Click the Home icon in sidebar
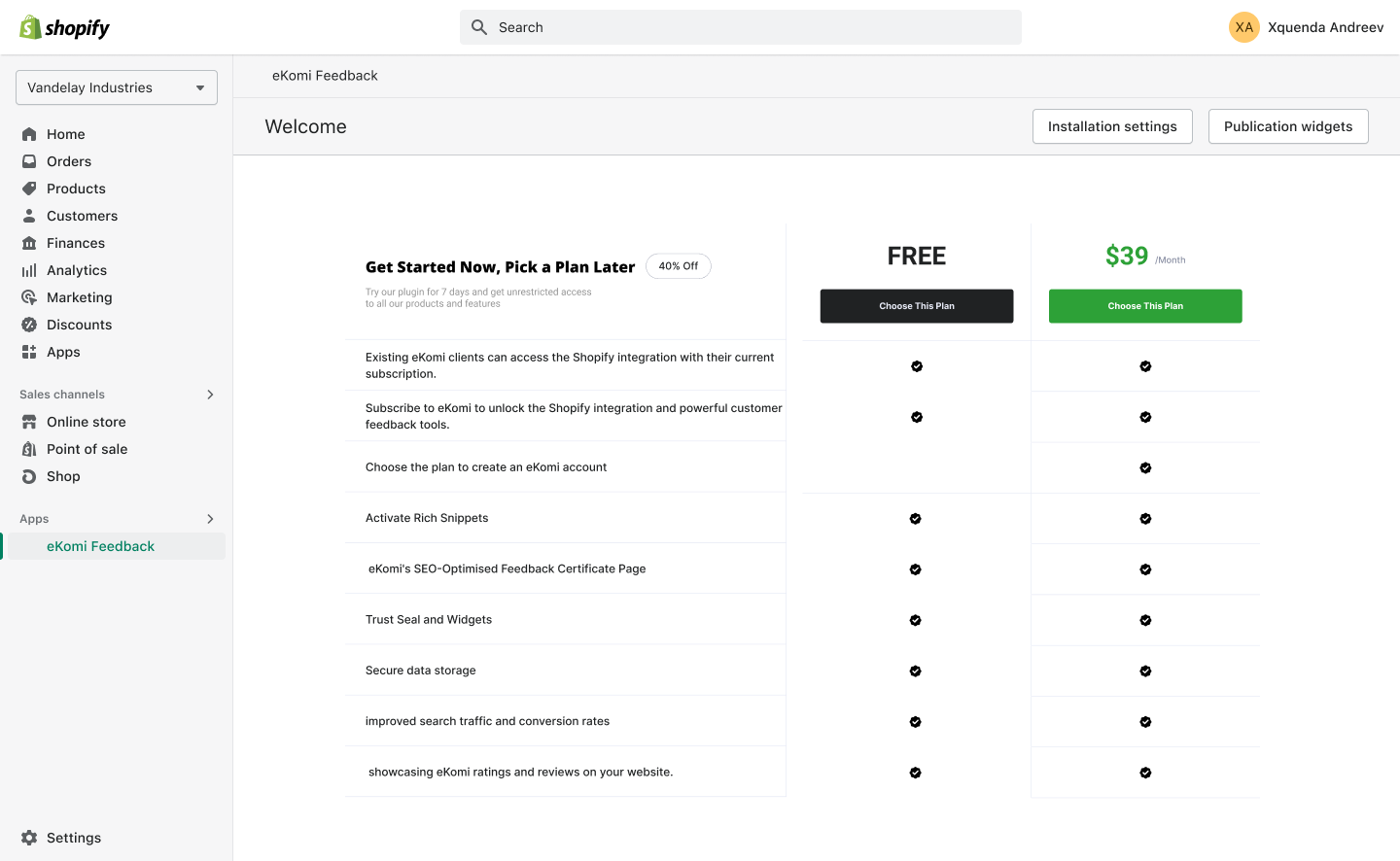 (x=29, y=134)
